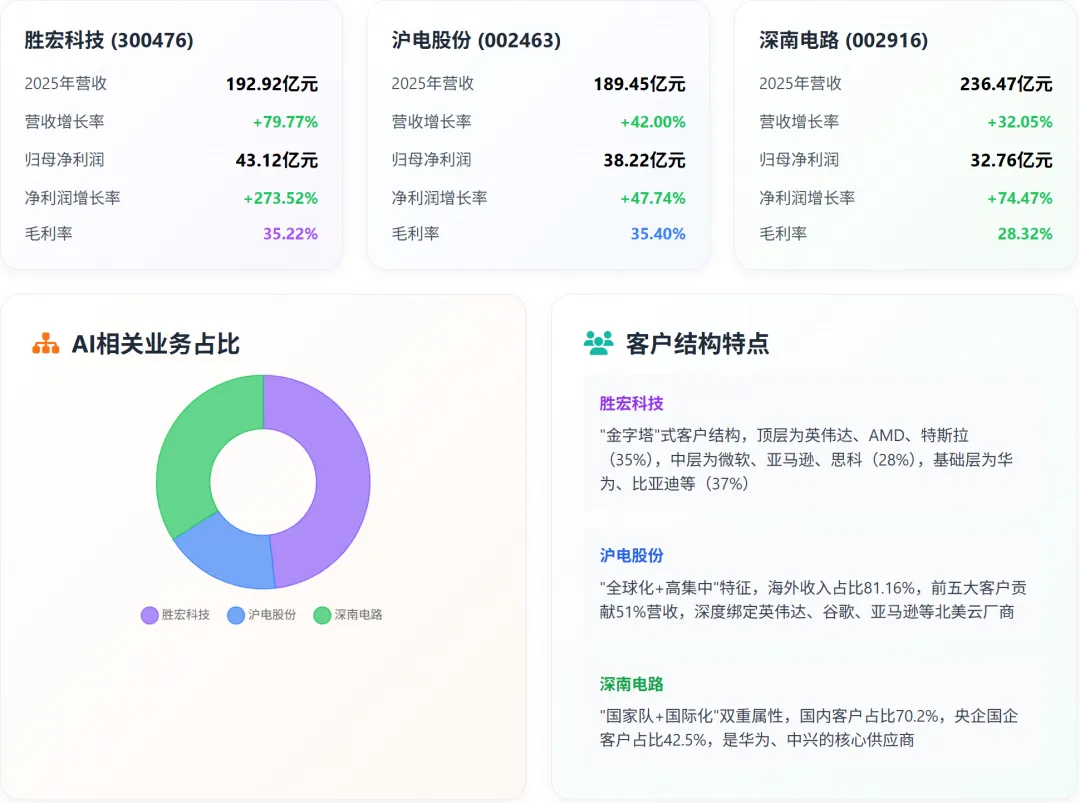Viewport: 1080px width, 803px height.
Task: Click the 236.47亿元 revenue value
Action: coord(1006,84)
